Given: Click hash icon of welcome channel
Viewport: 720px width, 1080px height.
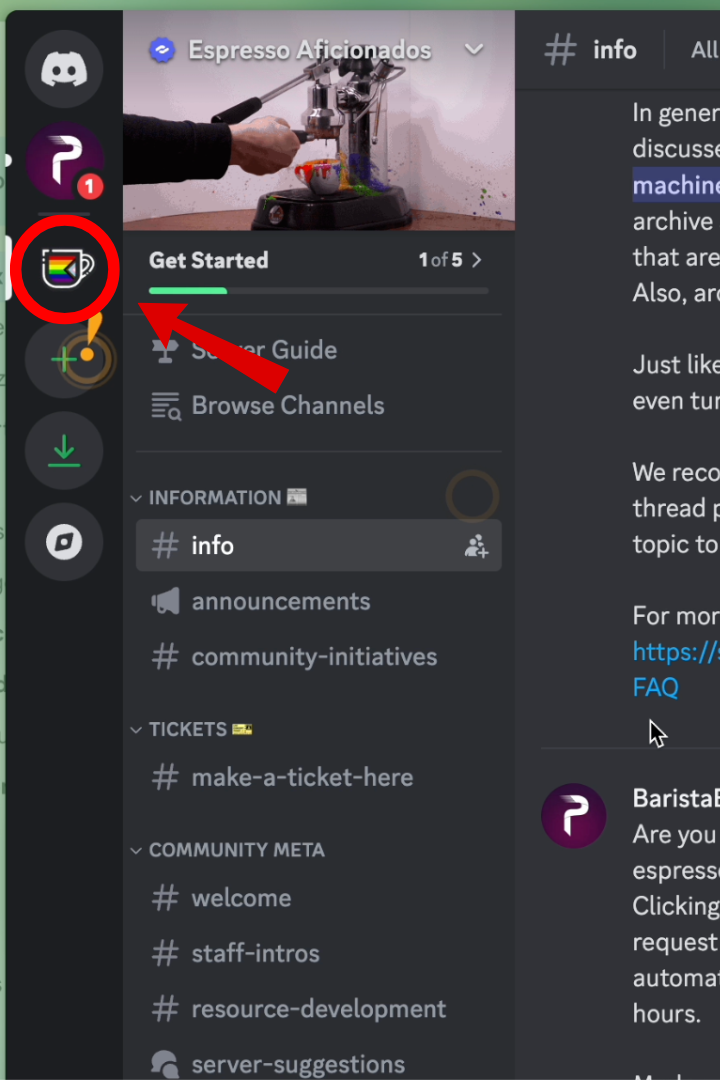Looking at the screenshot, I should [x=165, y=898].
